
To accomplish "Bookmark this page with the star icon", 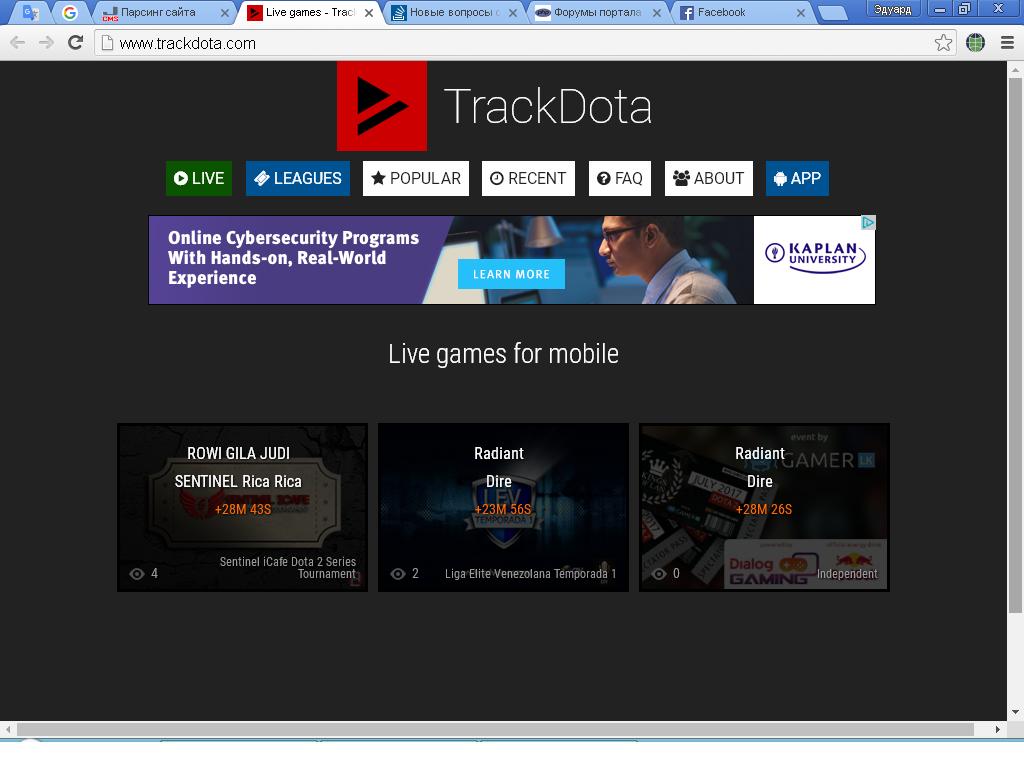I will coord(943,43).
